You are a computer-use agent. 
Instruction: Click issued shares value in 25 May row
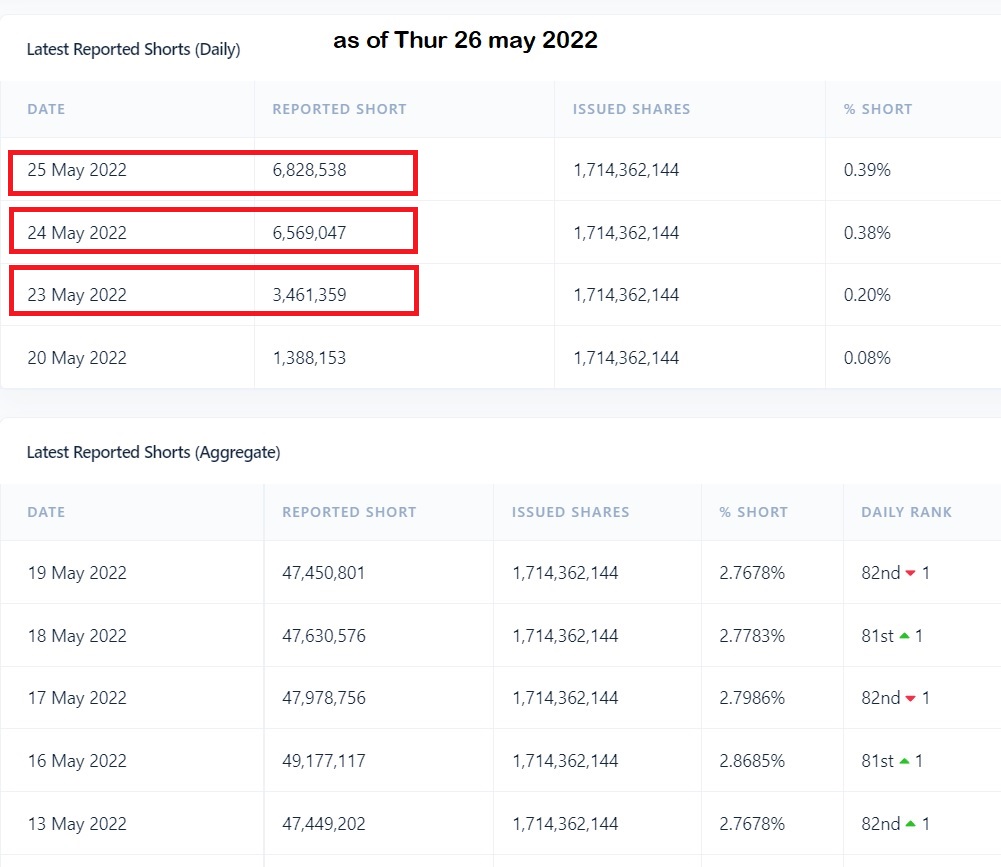pos(626,170)
